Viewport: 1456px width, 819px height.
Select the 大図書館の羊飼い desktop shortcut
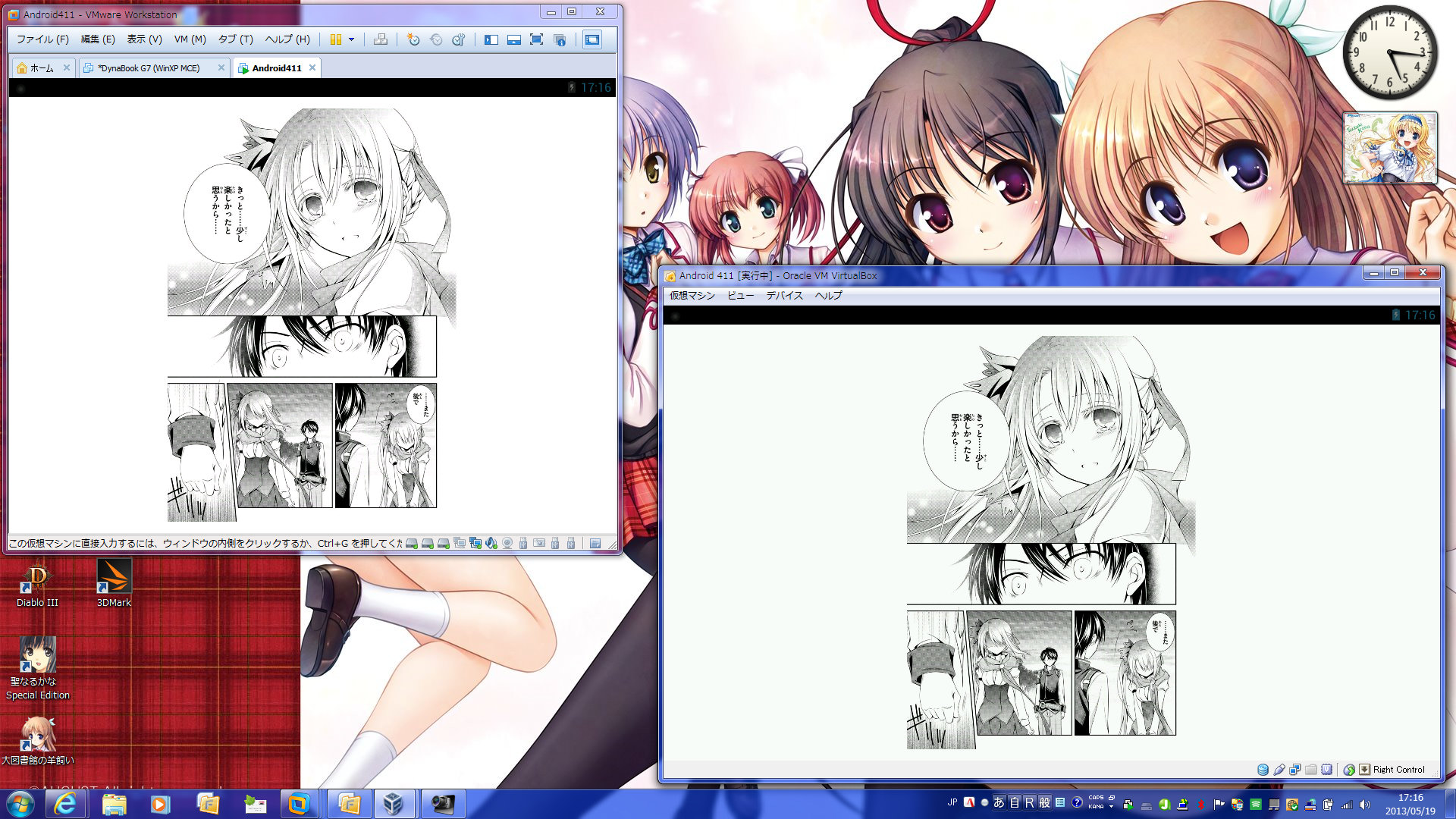tap(37, 741)
